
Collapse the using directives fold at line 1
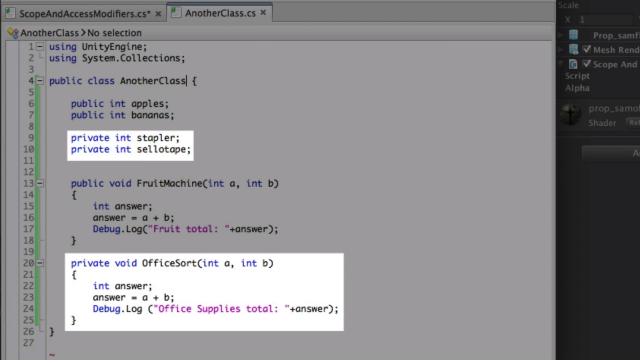click(x=40, y=47)
